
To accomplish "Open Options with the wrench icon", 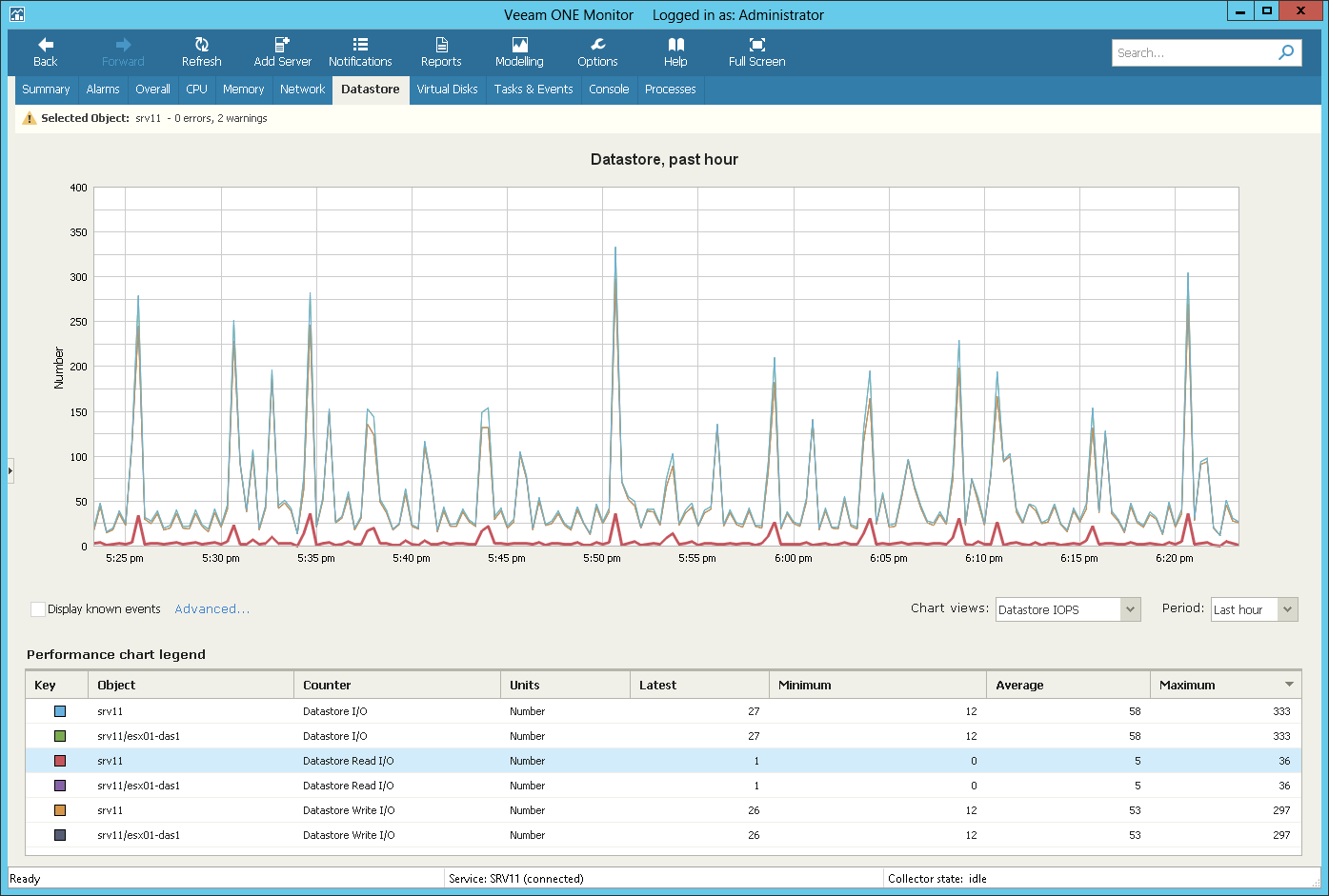I will 597,52.
